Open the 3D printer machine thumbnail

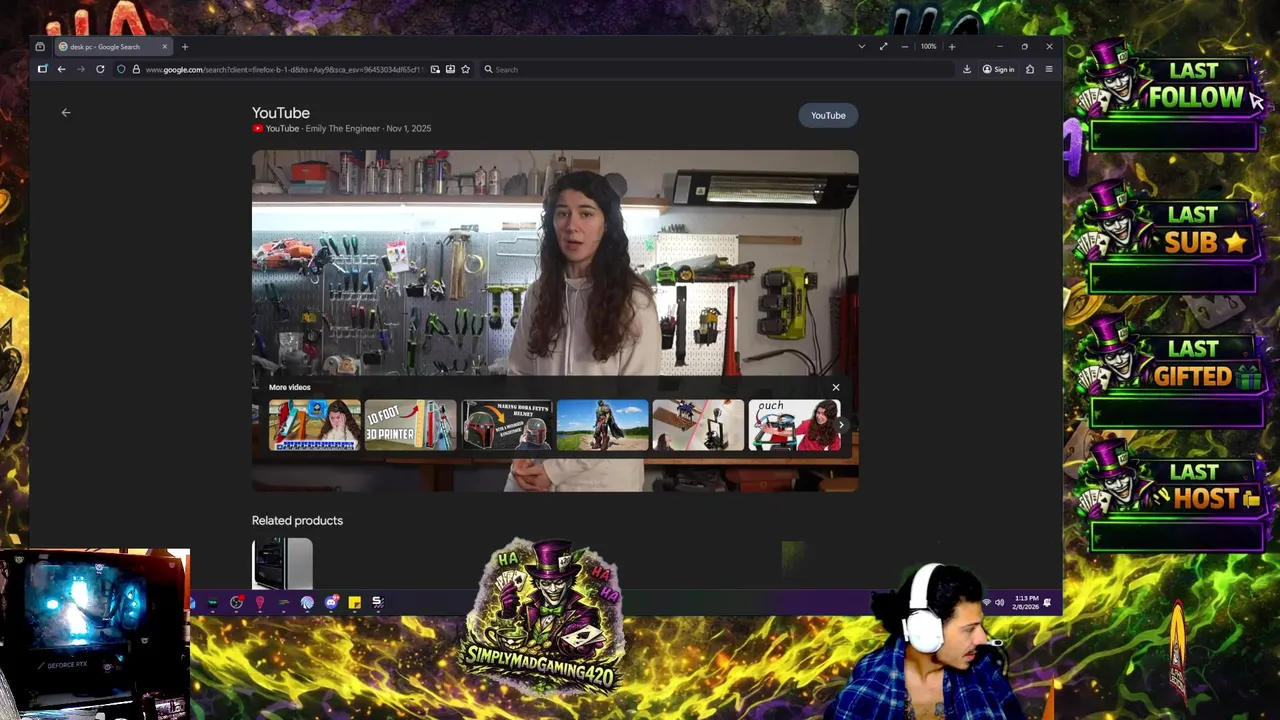pyautogui.click(x=699, y=425)
